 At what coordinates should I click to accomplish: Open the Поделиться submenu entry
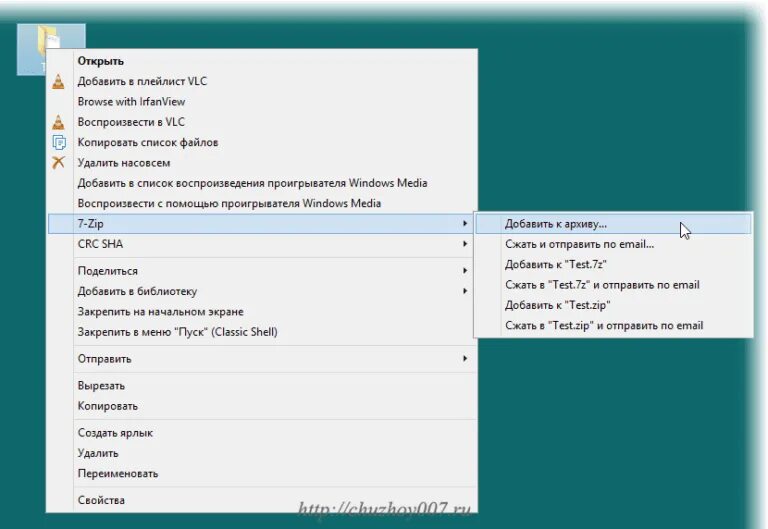click(262, 271)
